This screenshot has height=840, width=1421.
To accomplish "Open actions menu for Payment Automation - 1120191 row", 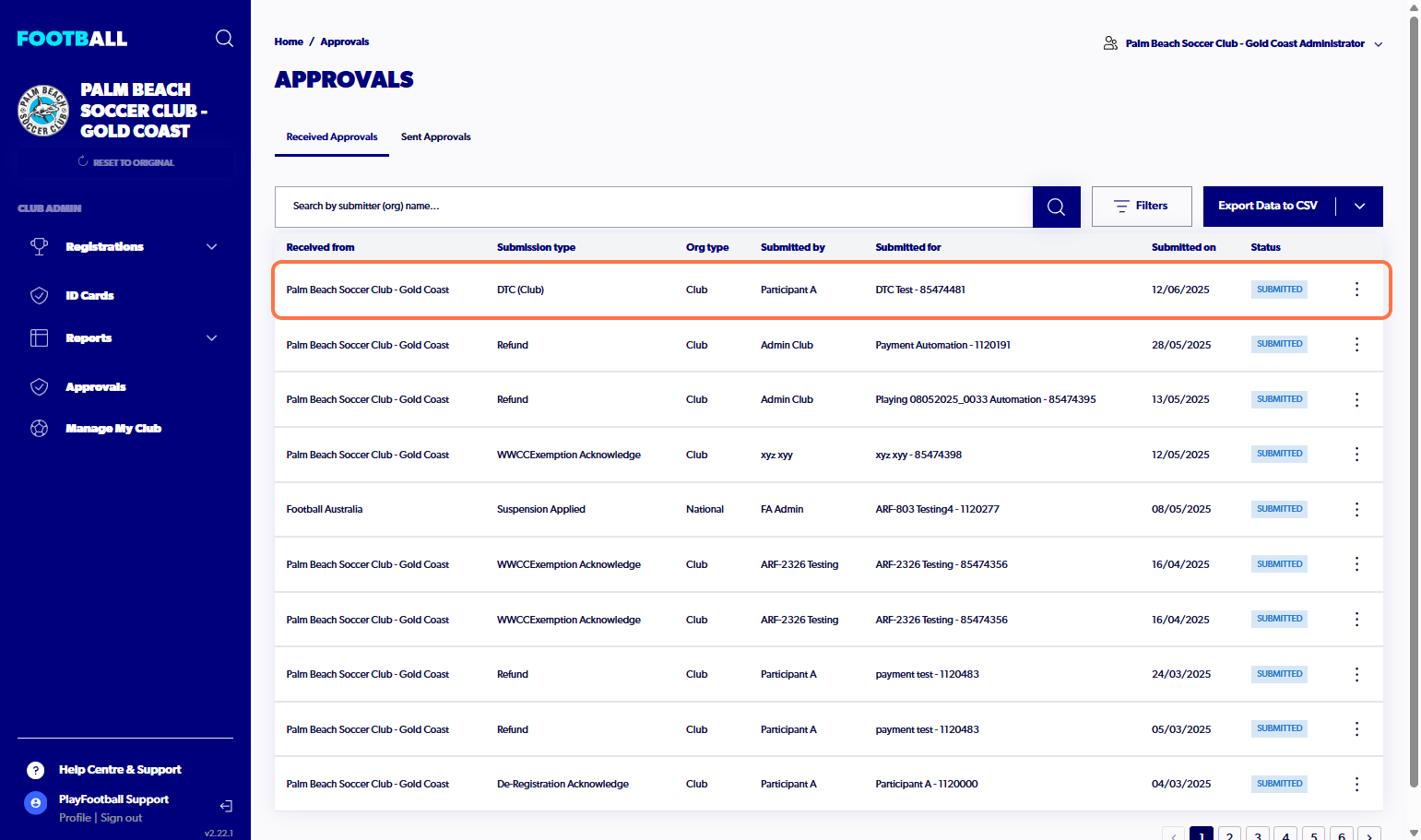I will point(1356,344).
